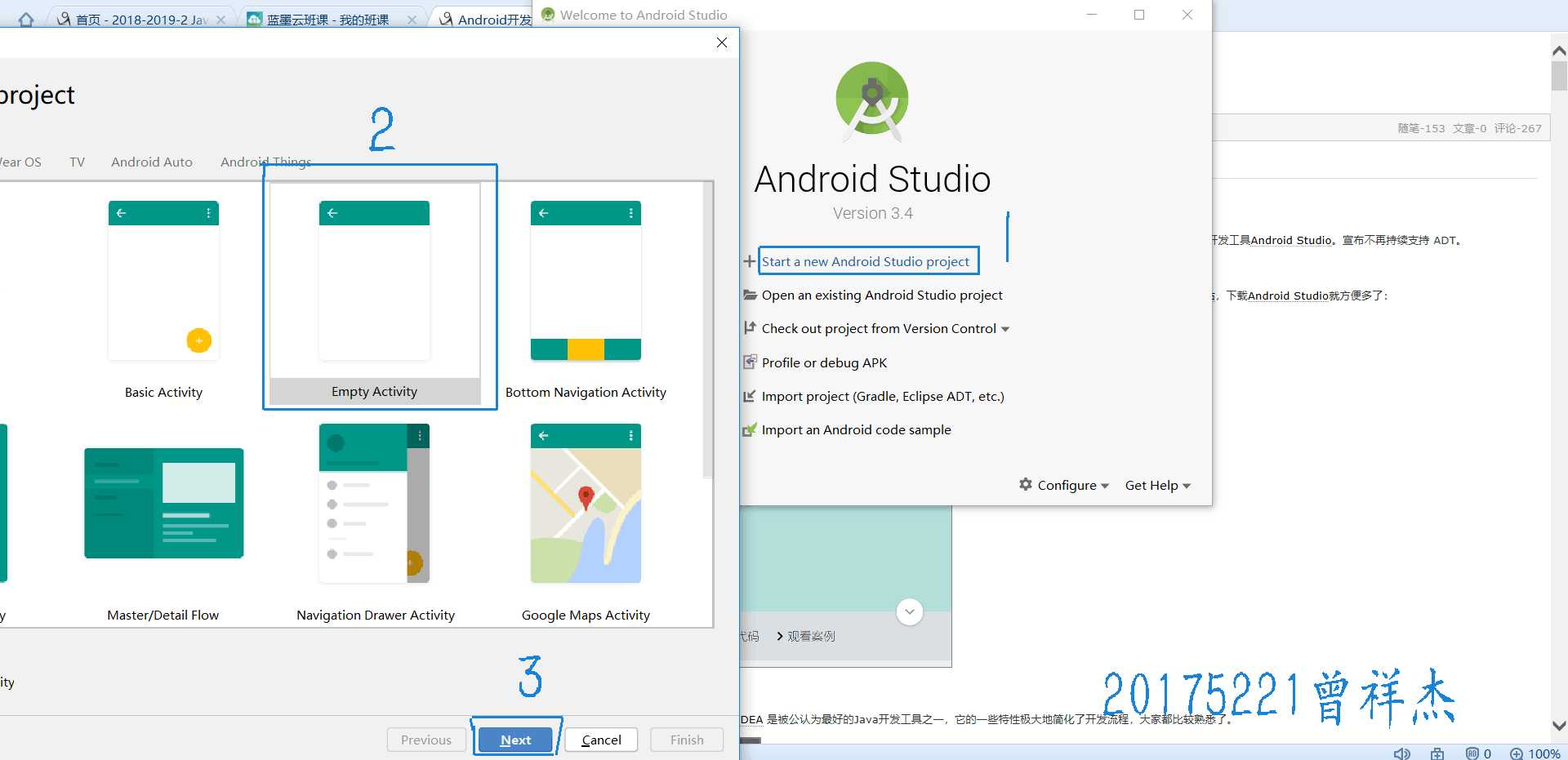Viewport: 1568px width, 760px height.
Task: Click the 评论-267 blog stat
Action: [x=1518, y=128]
